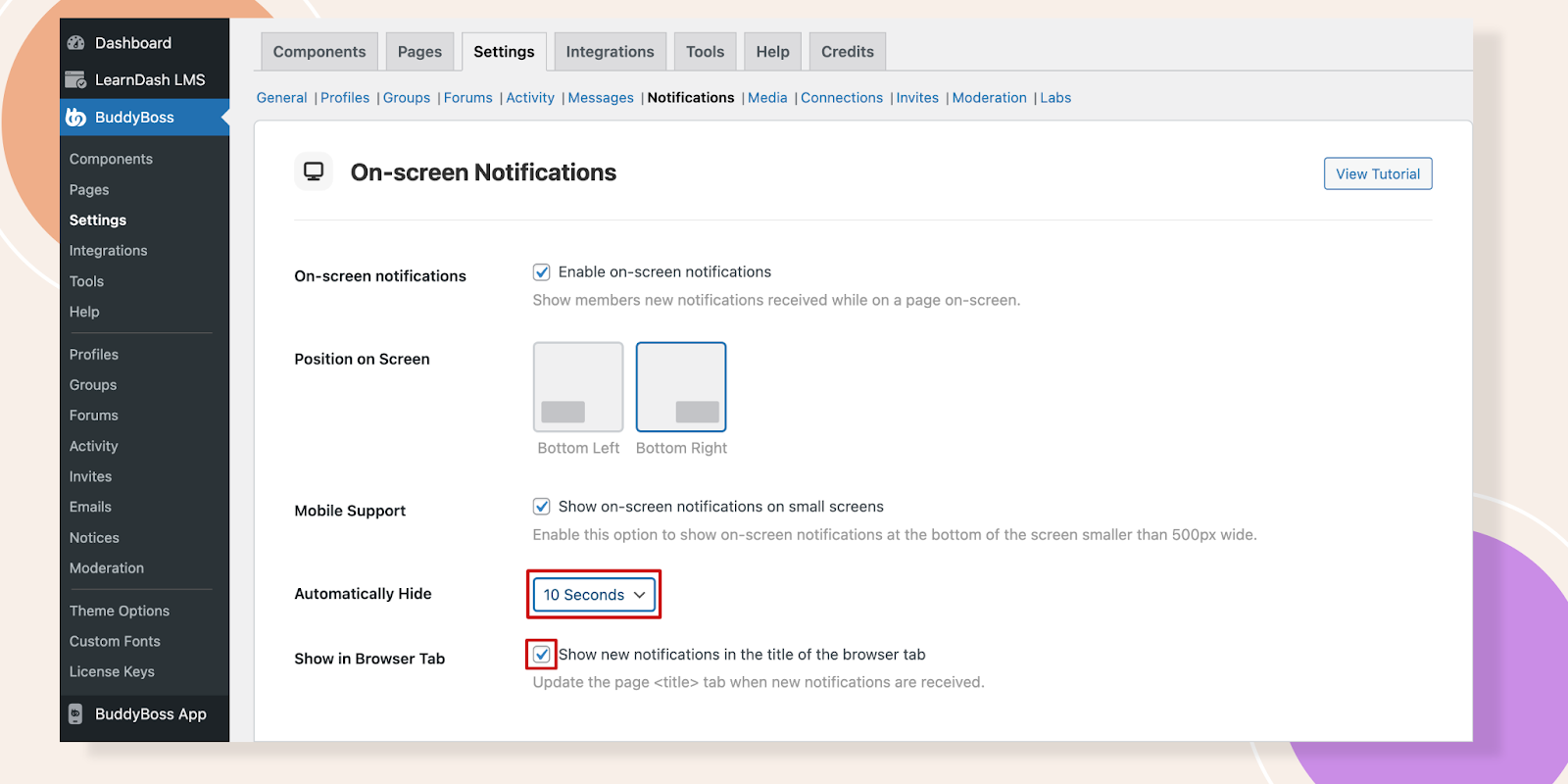Image resolution: width=1568 pixels, height=784 pixels.
Task: Open the Credits tab
Action: 848,52
